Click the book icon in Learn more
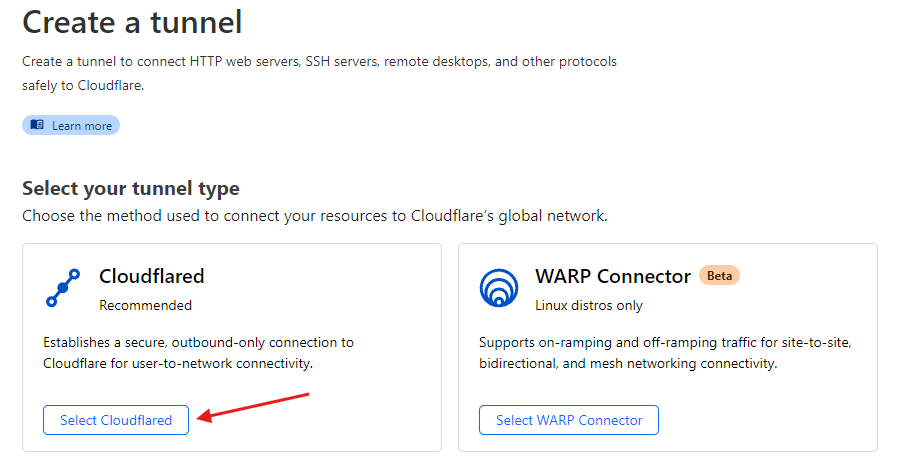 click(x=37, y=125)
